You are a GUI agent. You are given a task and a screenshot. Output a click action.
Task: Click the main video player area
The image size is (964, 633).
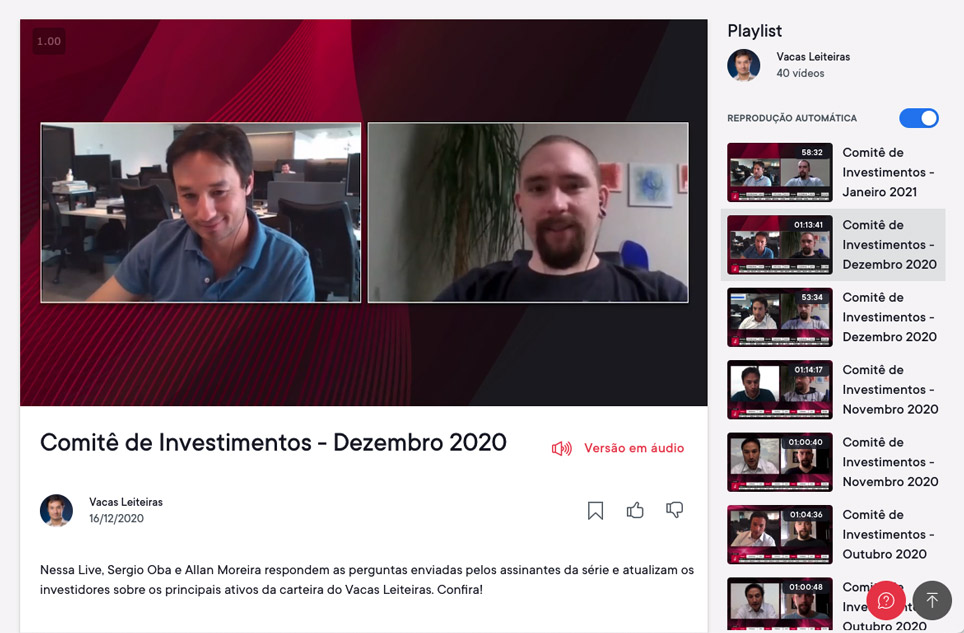click(363, 212)
